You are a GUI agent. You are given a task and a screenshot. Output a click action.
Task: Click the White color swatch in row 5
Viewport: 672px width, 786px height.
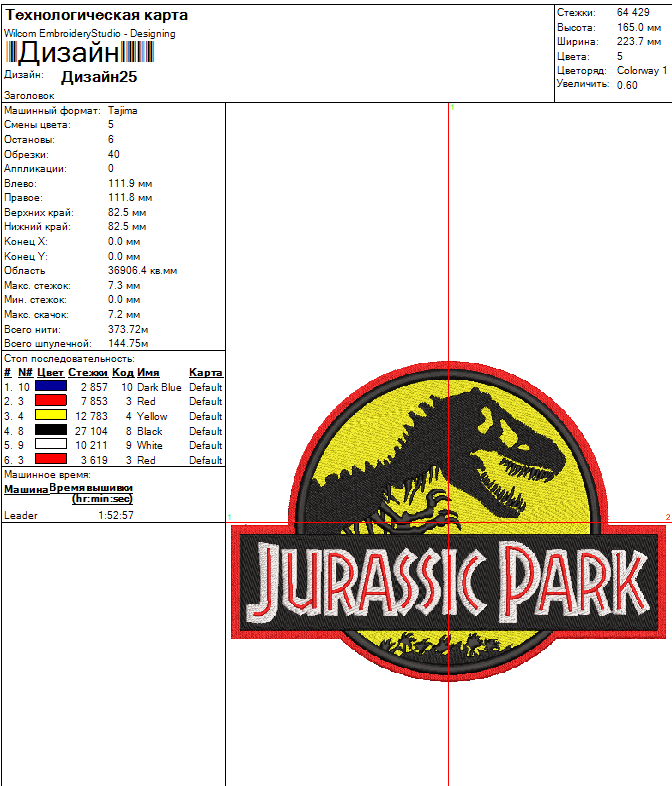click(51, 444)
